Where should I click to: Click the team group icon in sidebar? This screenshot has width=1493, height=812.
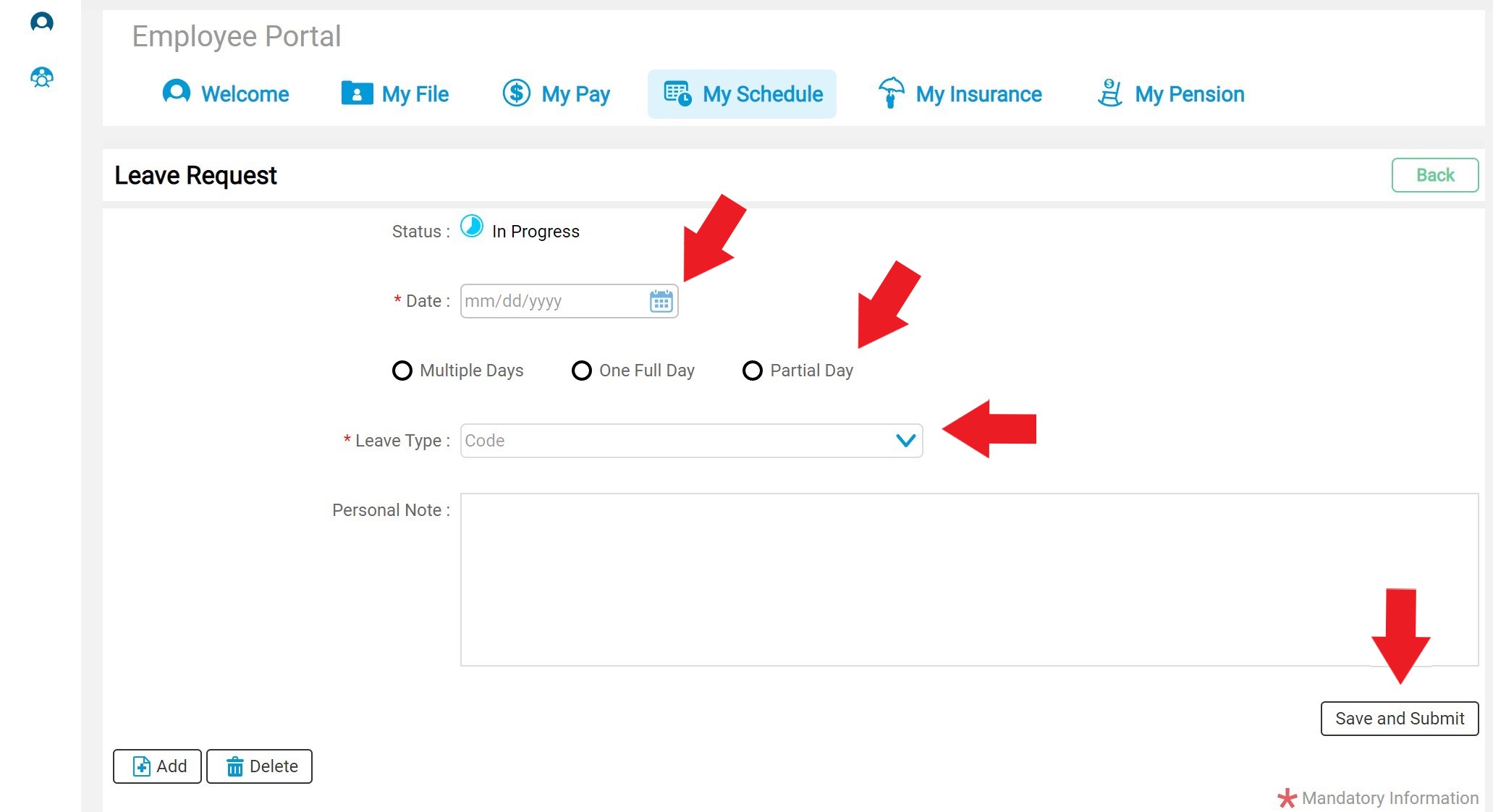pyautogui.click(x=42, y=77)
